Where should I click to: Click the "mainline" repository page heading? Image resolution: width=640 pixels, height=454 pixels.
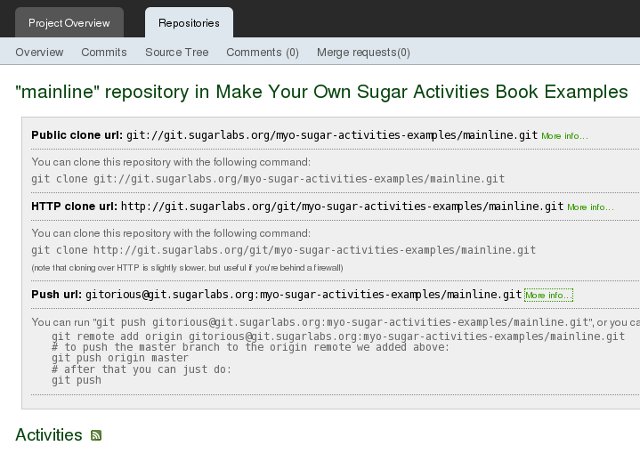(321, 92)
